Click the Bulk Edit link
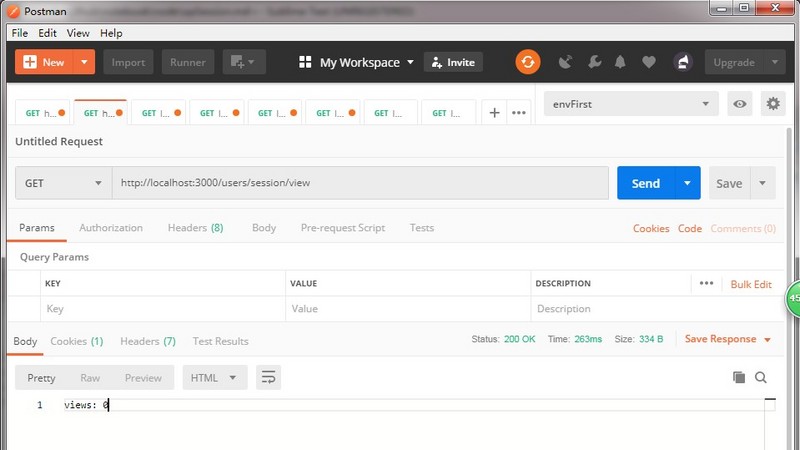The image size is (800, 450). [751, 284]
